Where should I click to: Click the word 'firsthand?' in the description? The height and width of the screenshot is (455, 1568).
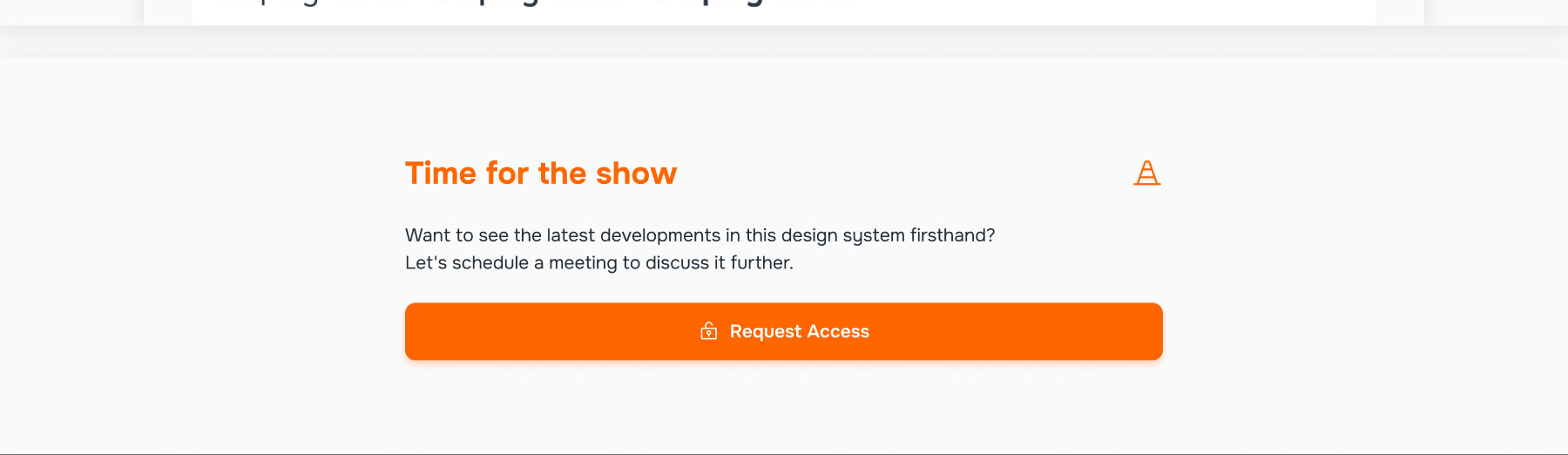953,235
